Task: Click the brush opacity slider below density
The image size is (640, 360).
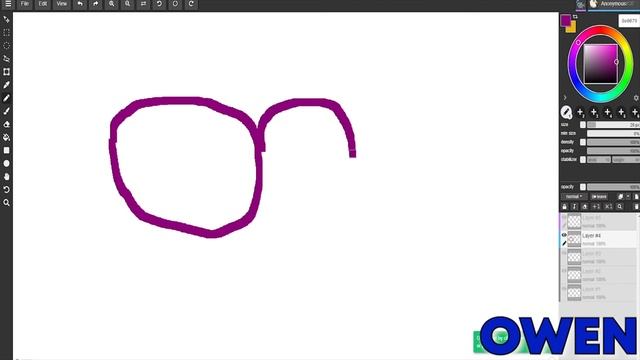Action: coord(613,151)
